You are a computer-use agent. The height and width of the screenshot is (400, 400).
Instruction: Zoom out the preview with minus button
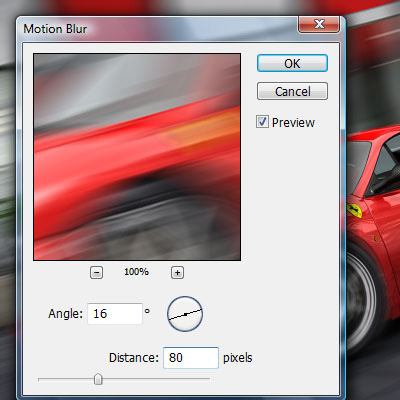coord(96,273)
